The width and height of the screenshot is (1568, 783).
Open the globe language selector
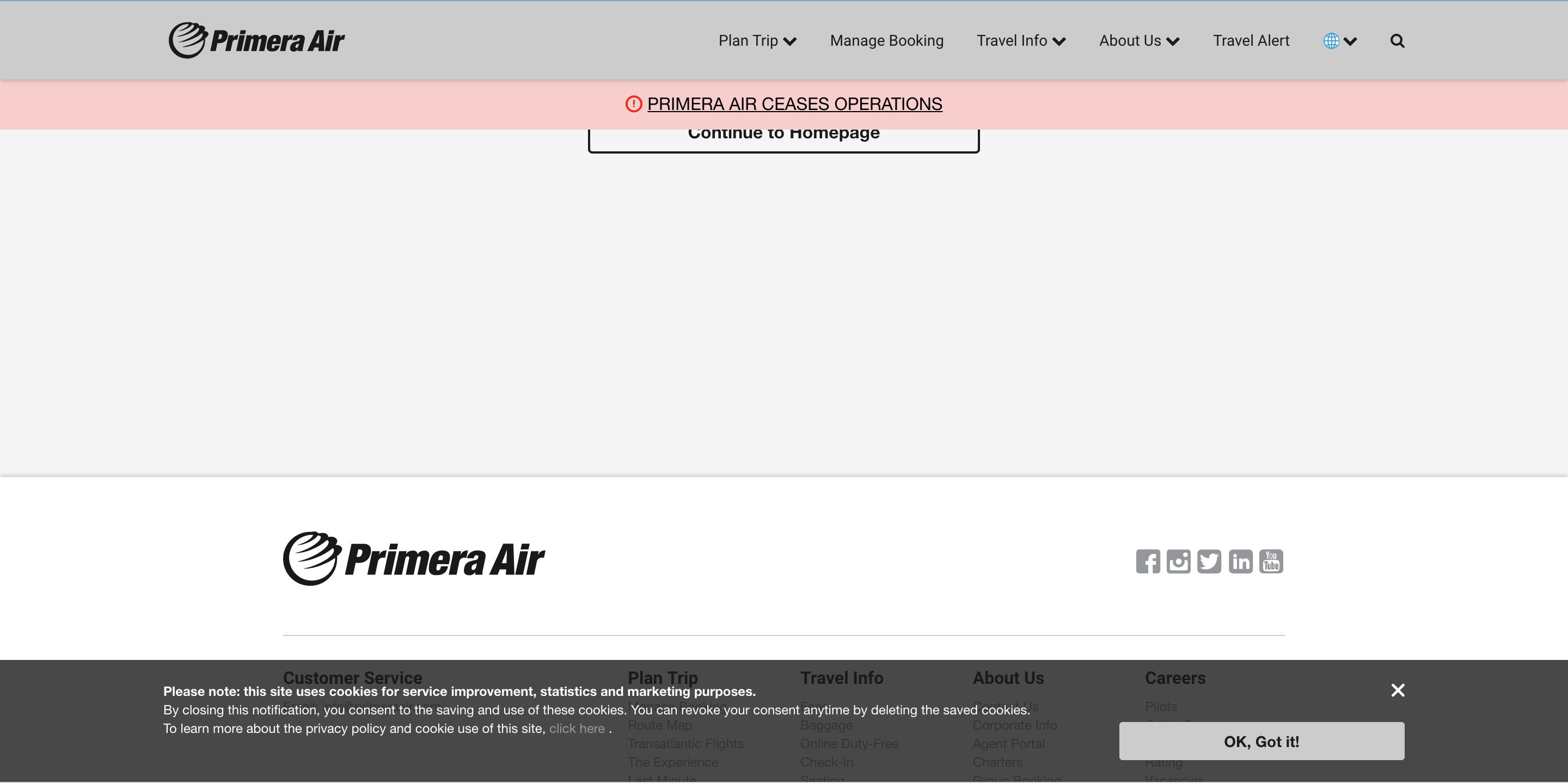click(1340, 41)
